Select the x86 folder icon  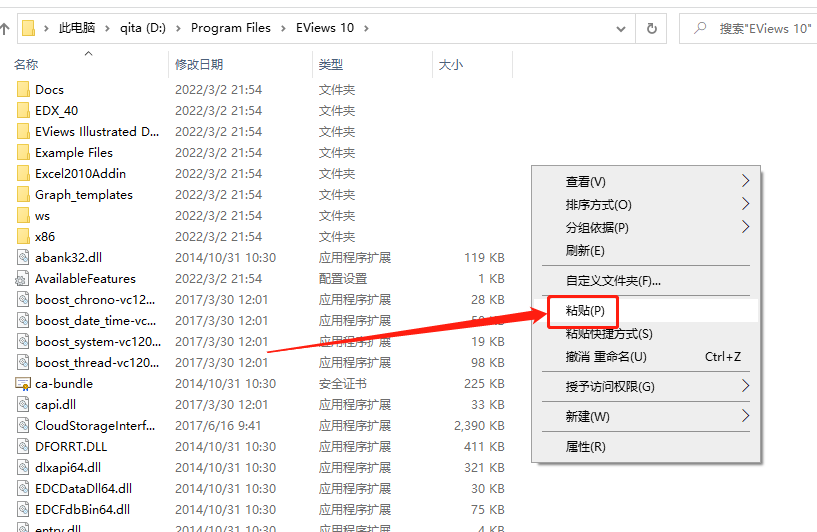23,237
